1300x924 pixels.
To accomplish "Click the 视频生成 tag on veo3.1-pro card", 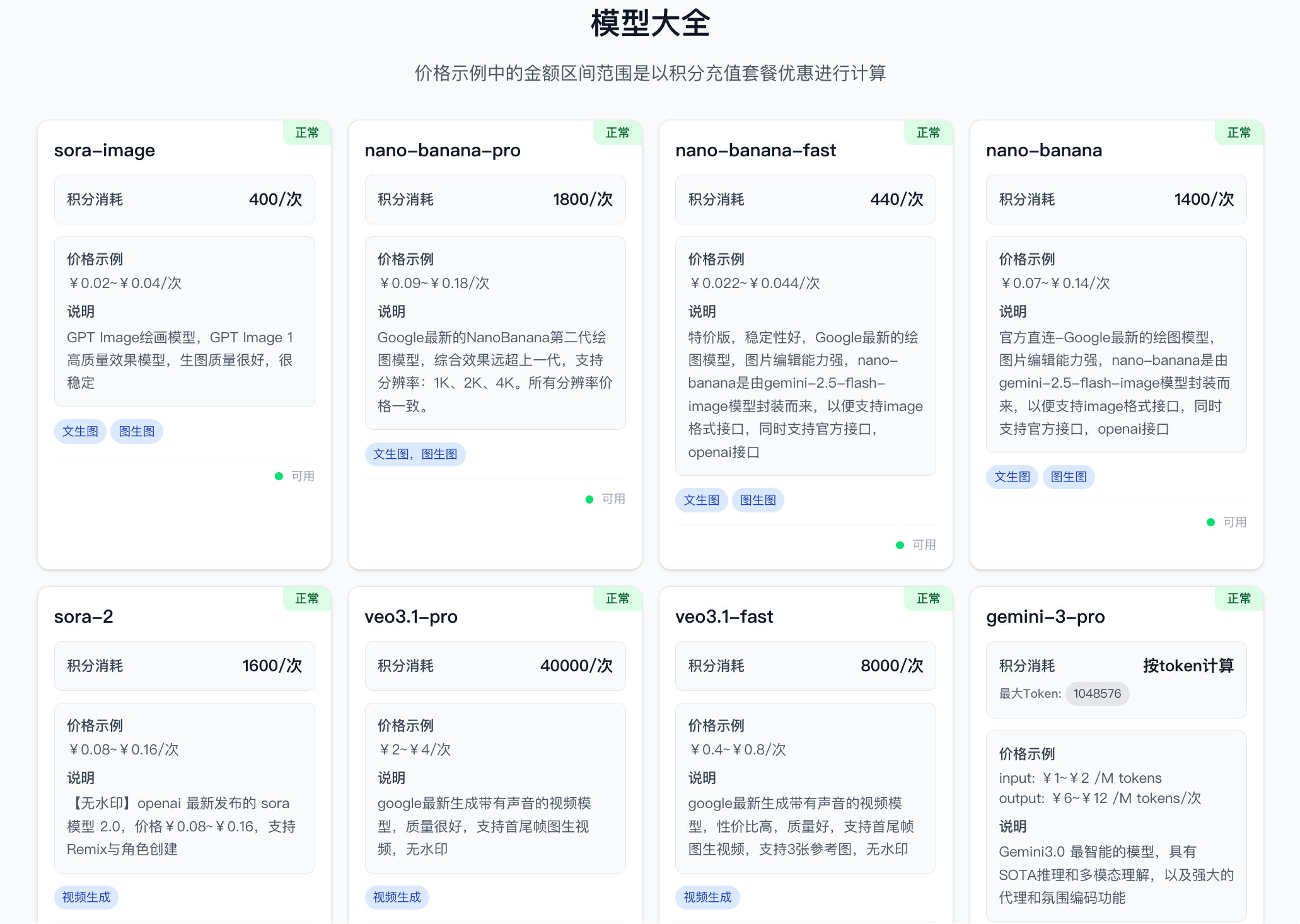I will click(x=397, y=898).
